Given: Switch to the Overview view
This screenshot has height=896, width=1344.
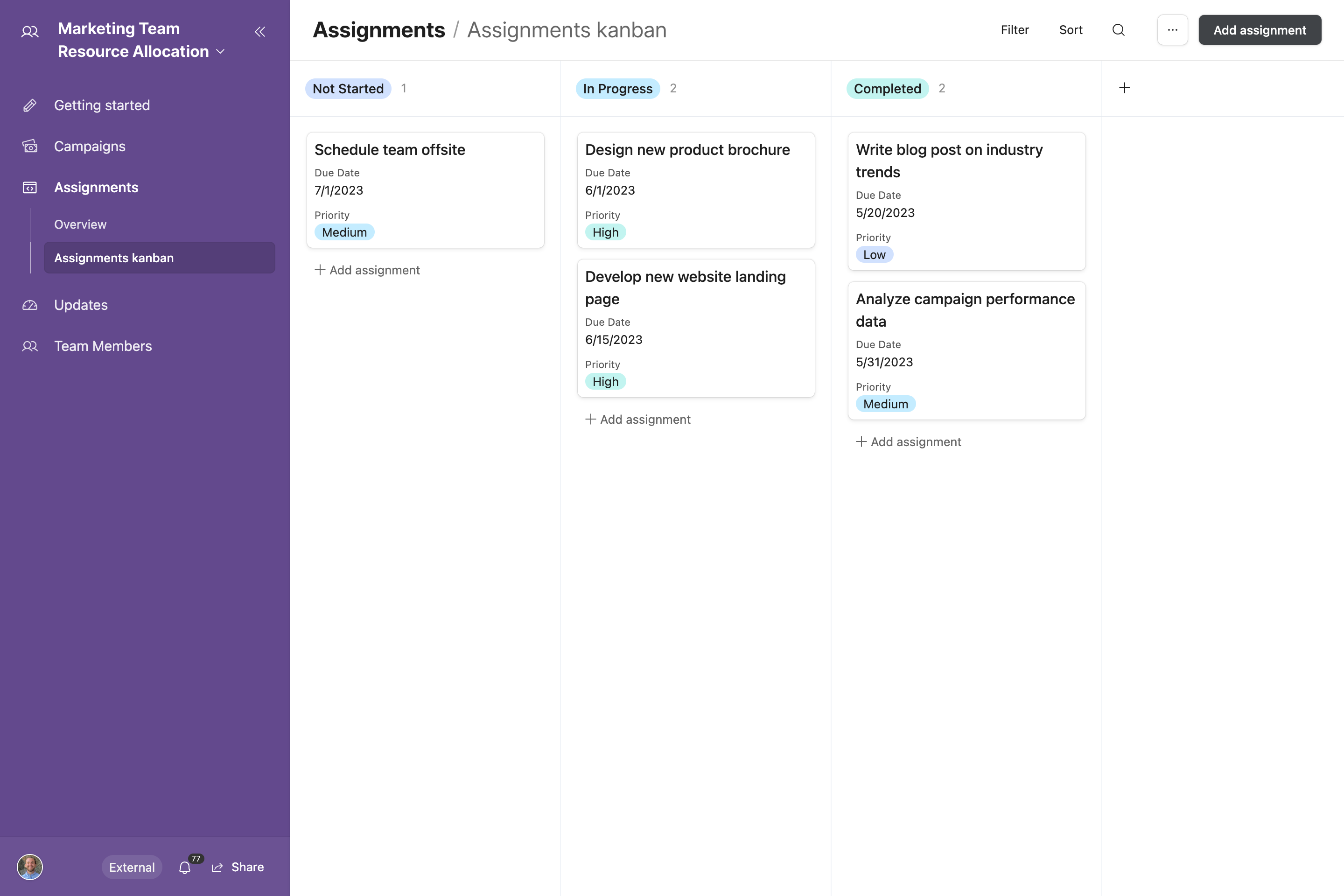Looking at the screenshot, I should pos(80,224).
